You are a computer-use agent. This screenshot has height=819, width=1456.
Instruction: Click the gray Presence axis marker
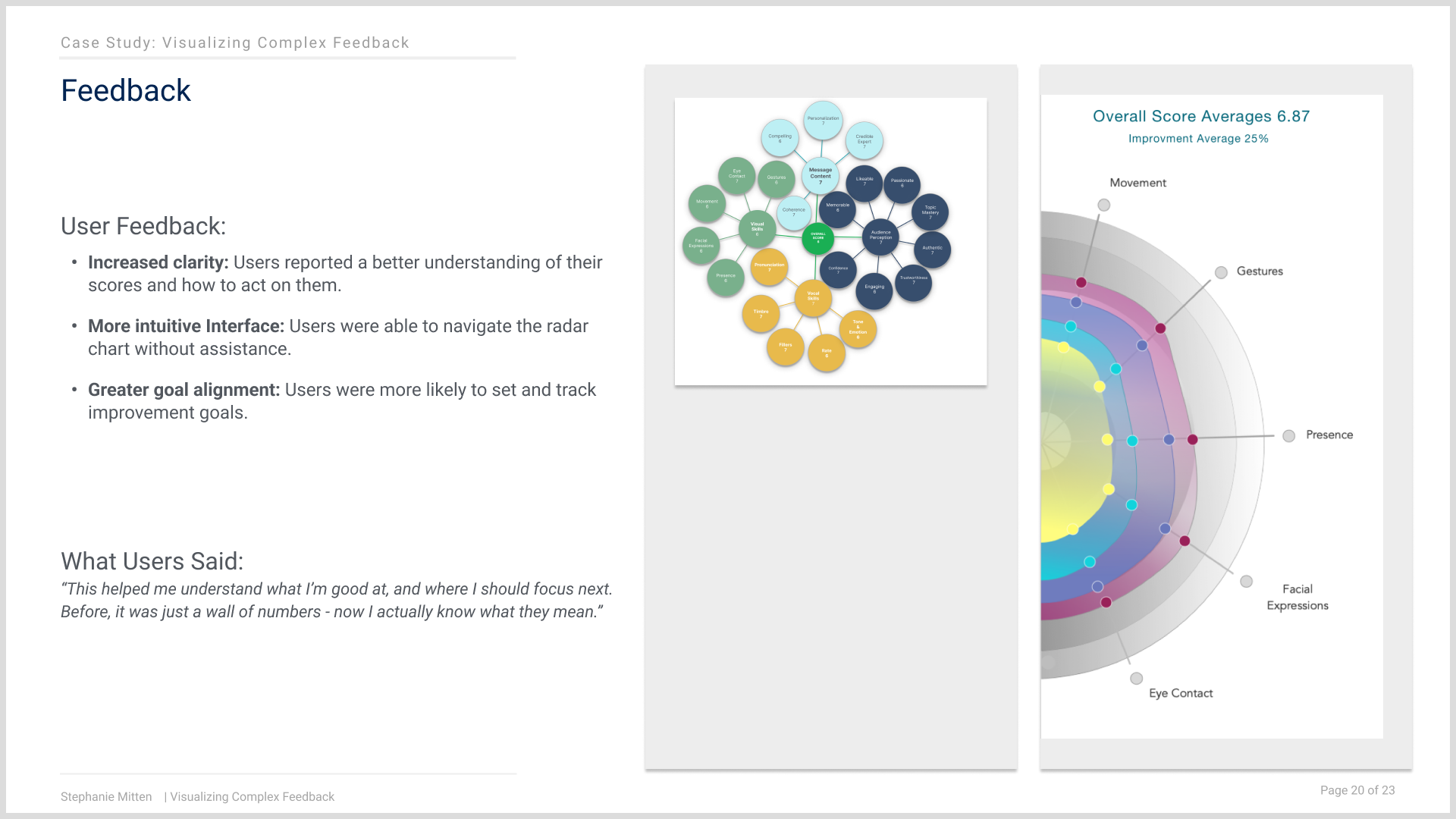click(x=1288, y=435)
